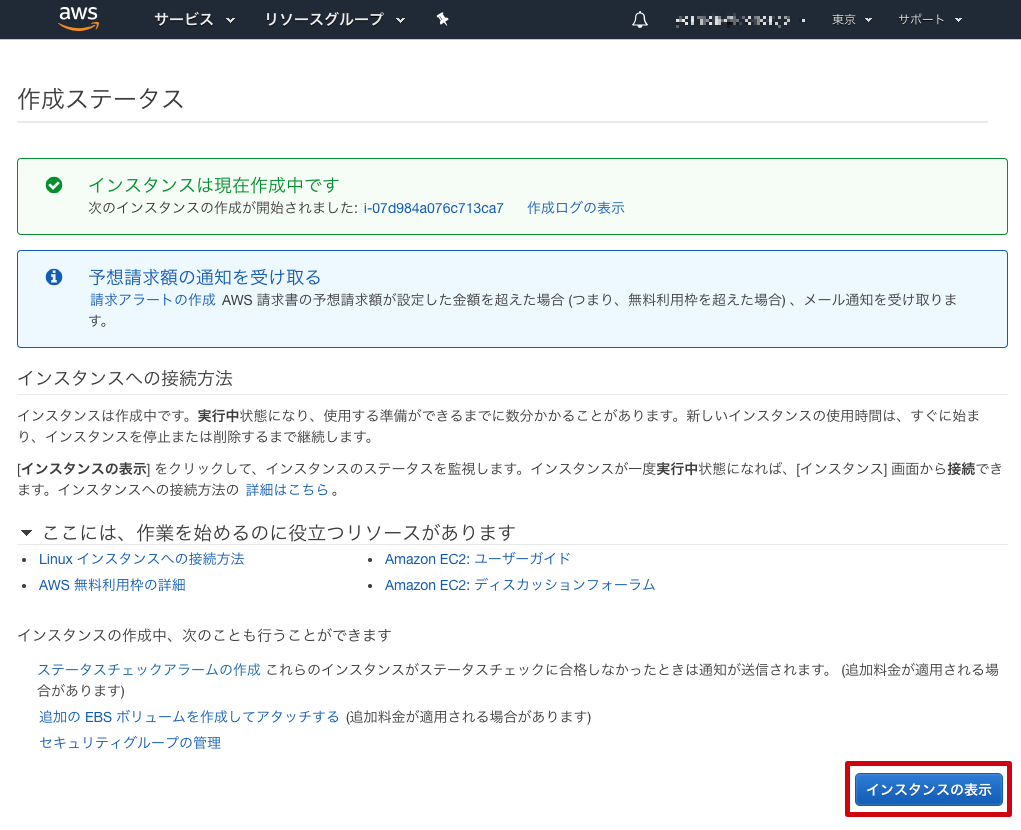Click the 作成ログの表示 link

tap(576, 208)
